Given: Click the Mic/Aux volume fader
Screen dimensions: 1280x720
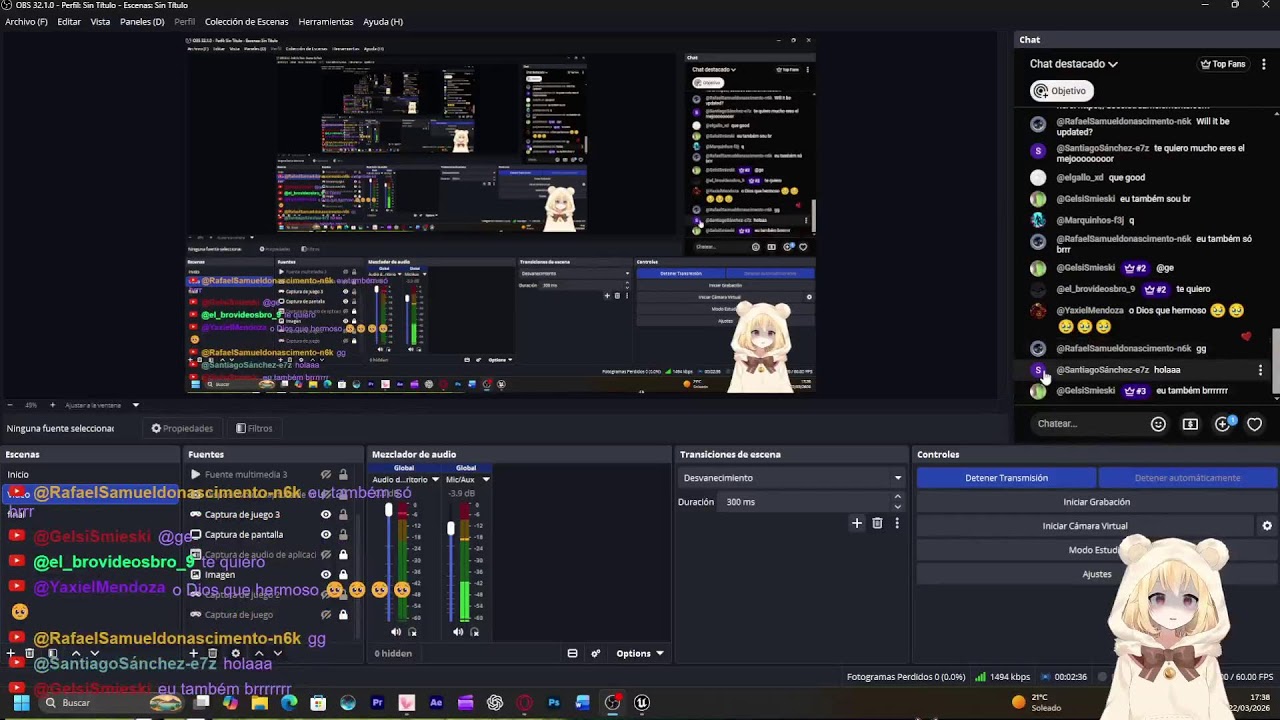Looking at the screenshot, I should click(x=450, y=527).
